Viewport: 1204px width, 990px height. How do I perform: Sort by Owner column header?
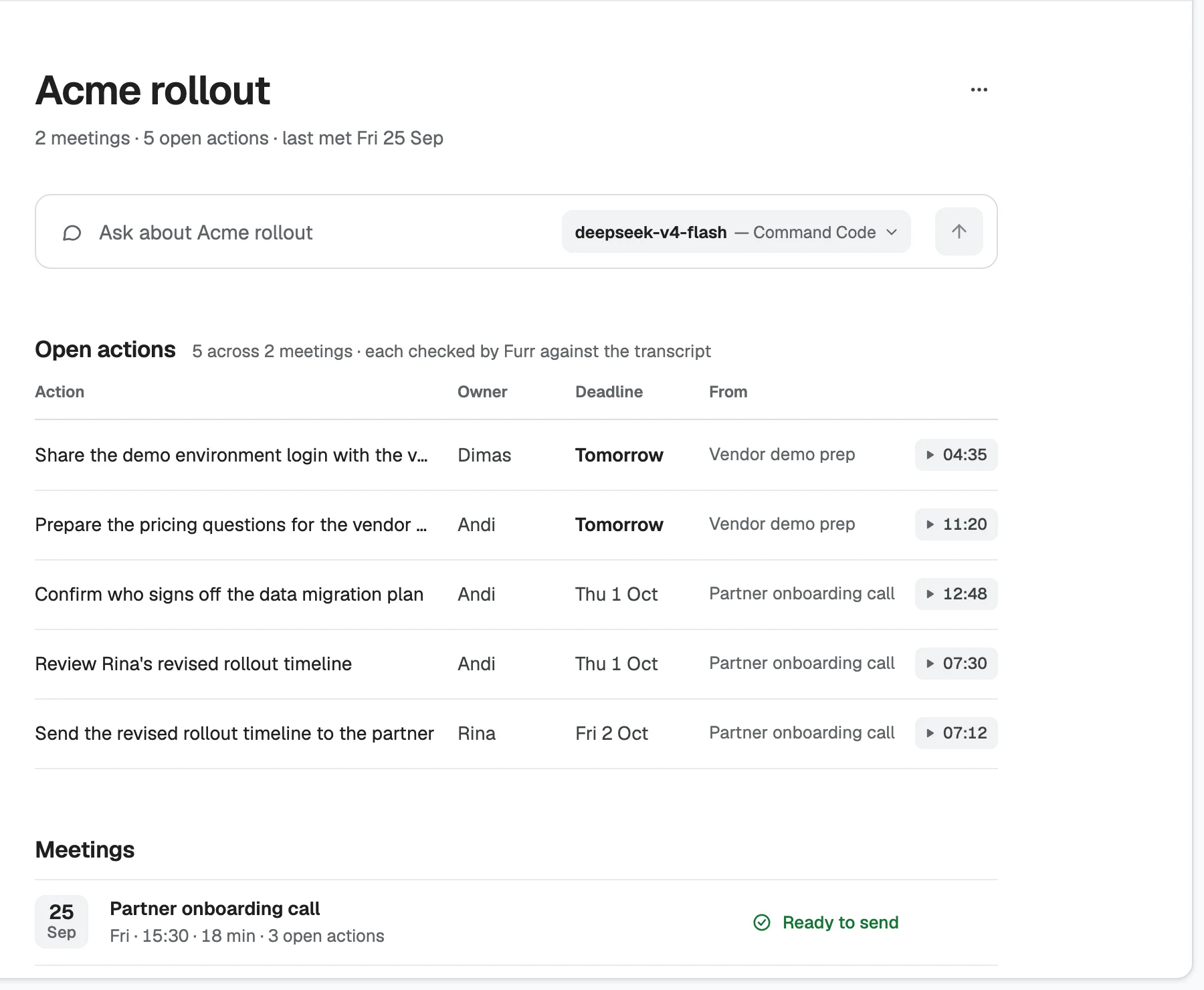tap(482, 392)
